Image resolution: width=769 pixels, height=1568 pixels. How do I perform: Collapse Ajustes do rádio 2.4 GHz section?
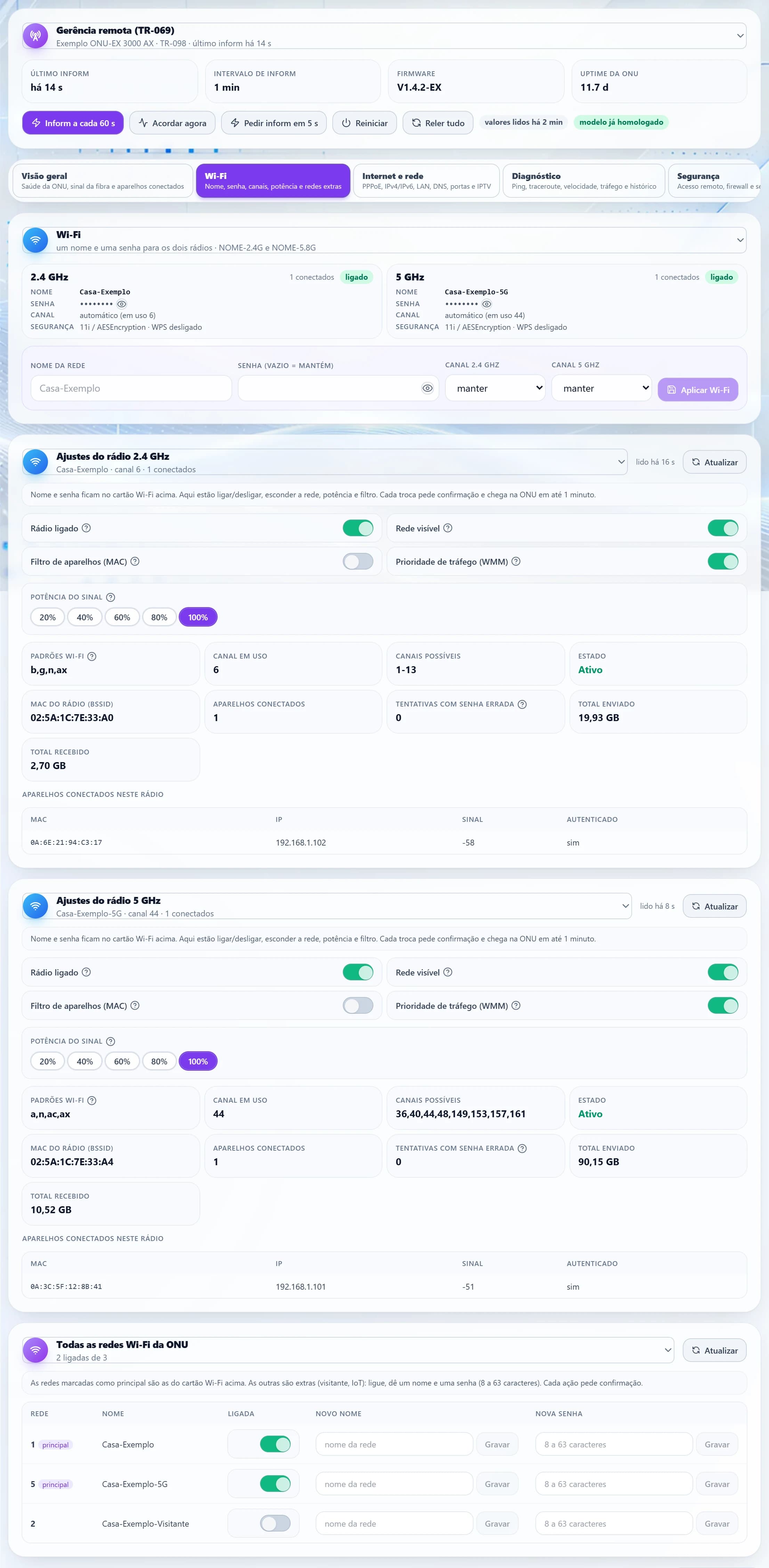click(x=621, y=462)
